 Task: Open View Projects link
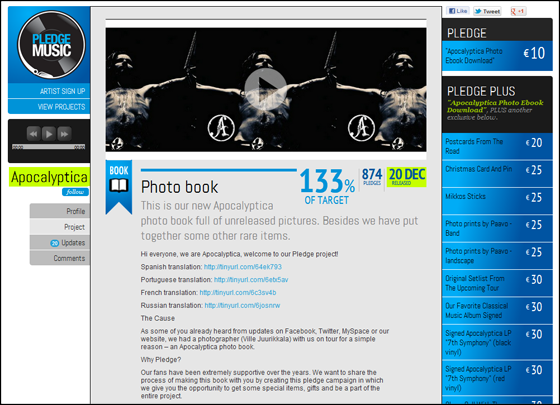coord(61,107)
